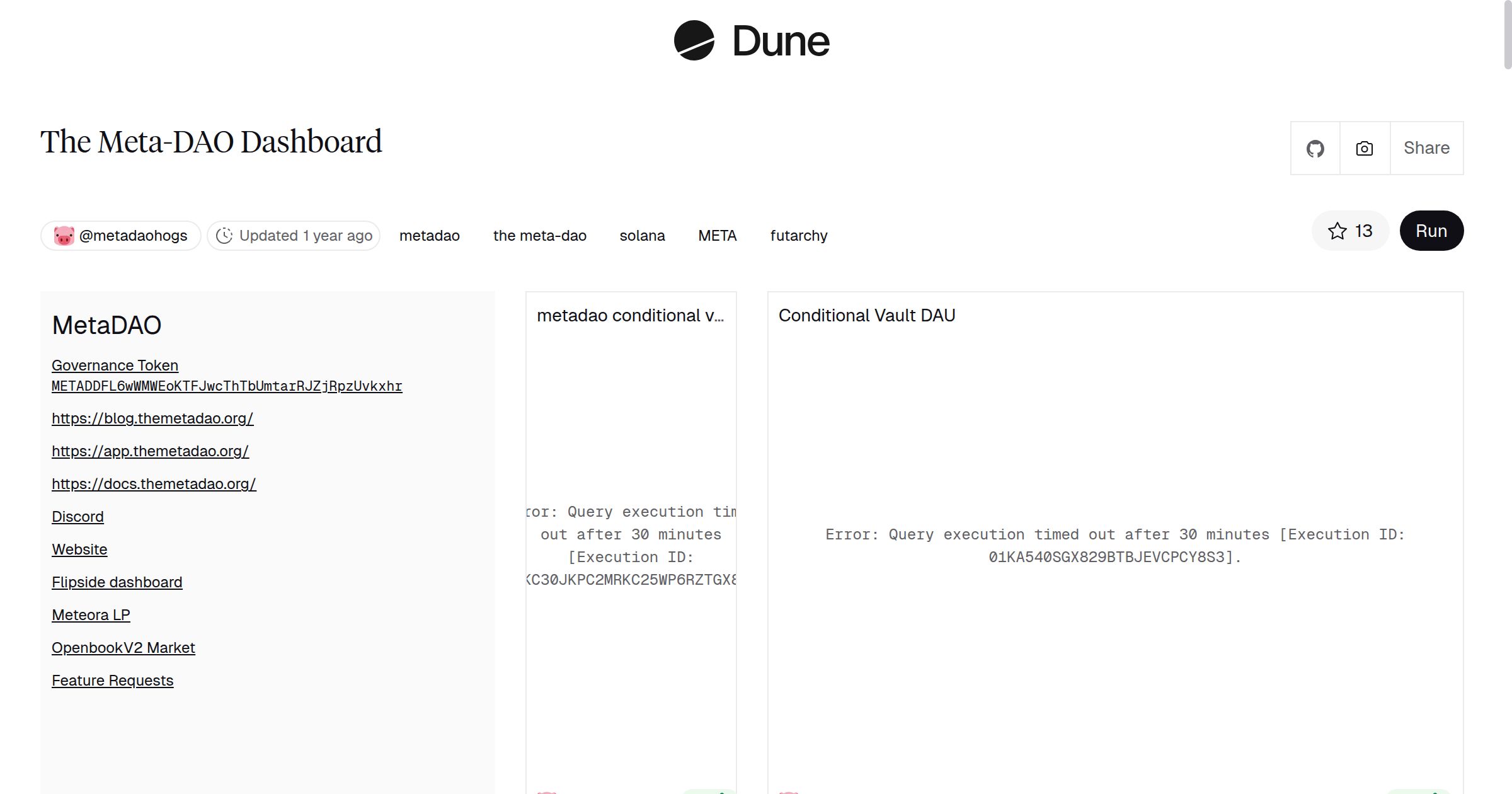This screenshot has height=794, width=1512.
Task: Open https://blog.themetadao.org/
Action: [152, 418]
